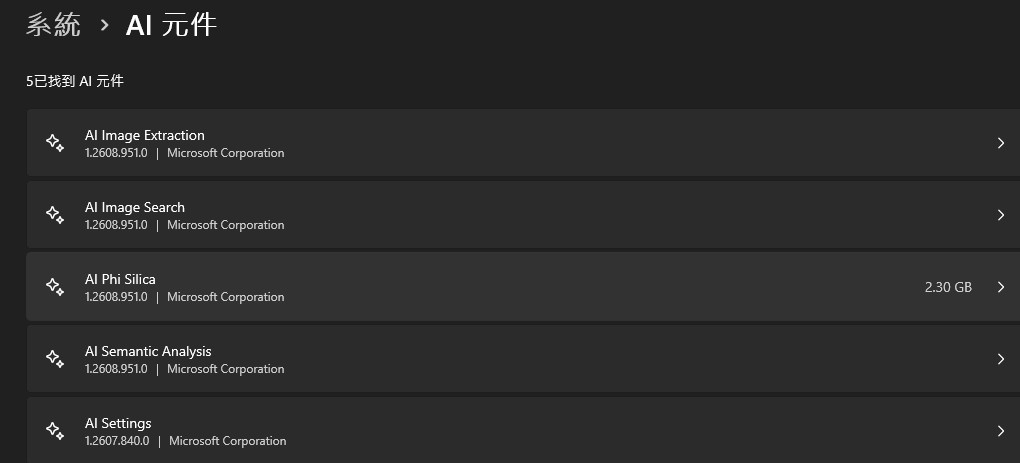Click the breadcrumb separator arrow after 系統

[104, 26]
